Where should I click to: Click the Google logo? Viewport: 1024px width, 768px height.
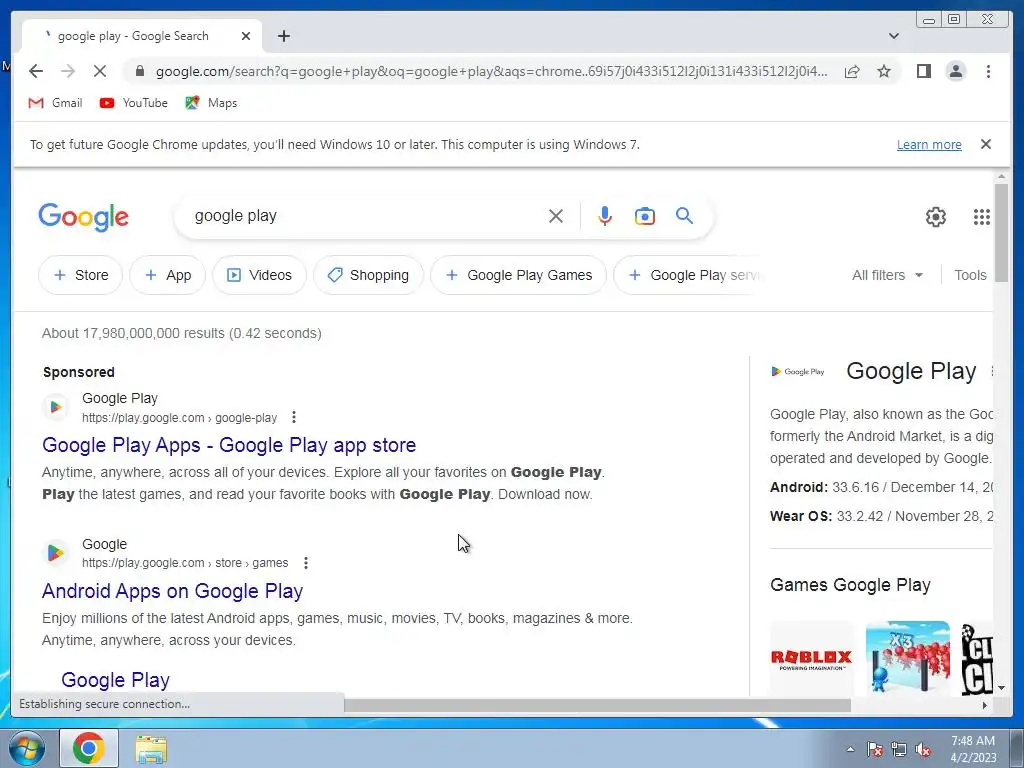pyautogui.click(x=84, y=217)
